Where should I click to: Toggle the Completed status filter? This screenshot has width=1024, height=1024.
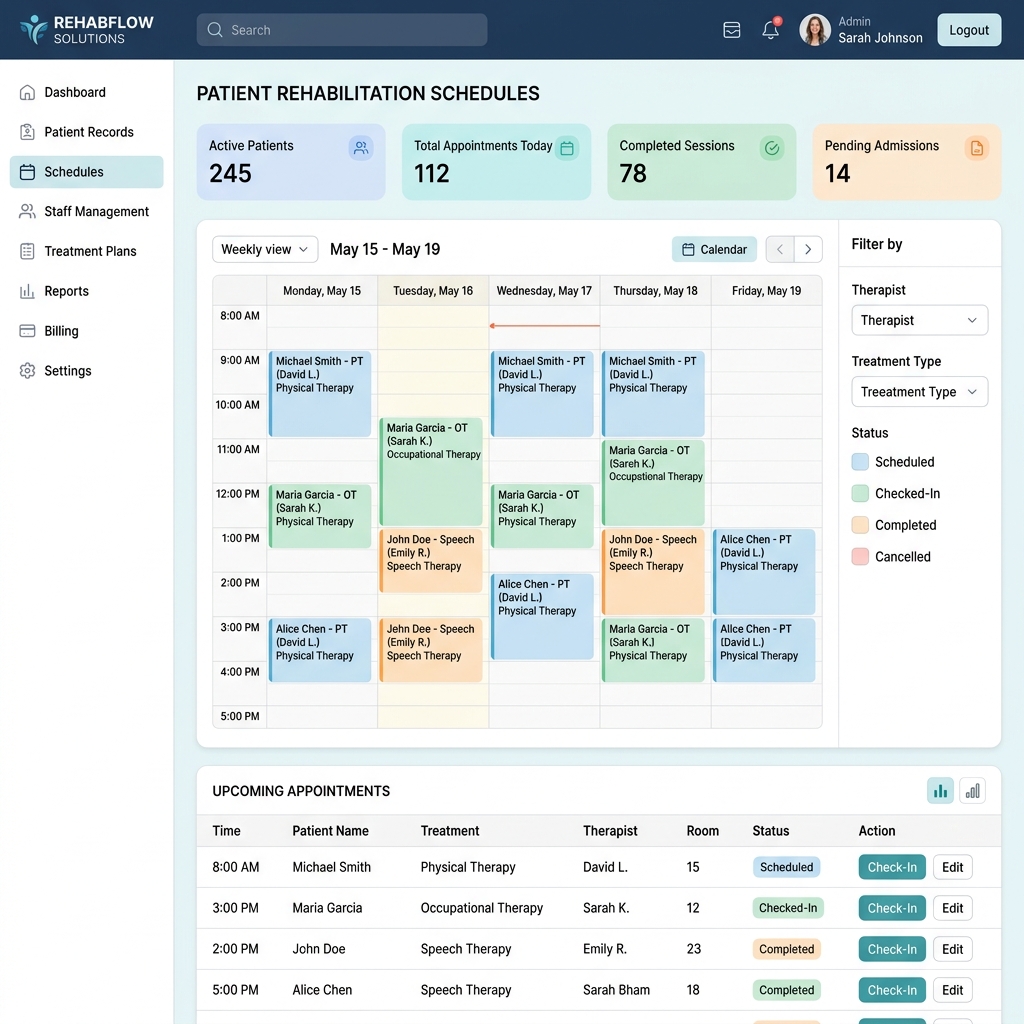(x=860, y=525)
